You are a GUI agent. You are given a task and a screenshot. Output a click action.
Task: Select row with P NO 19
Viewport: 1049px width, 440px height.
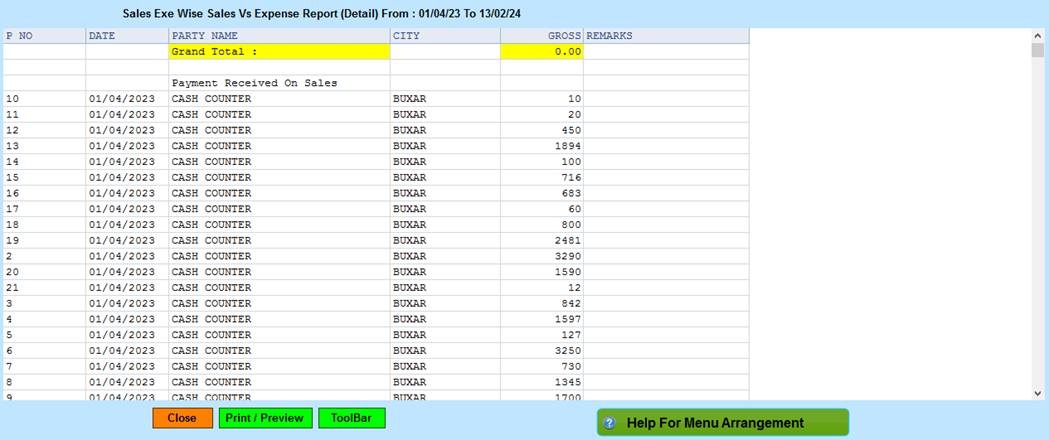pyautogui.click(x=44, y=240)
